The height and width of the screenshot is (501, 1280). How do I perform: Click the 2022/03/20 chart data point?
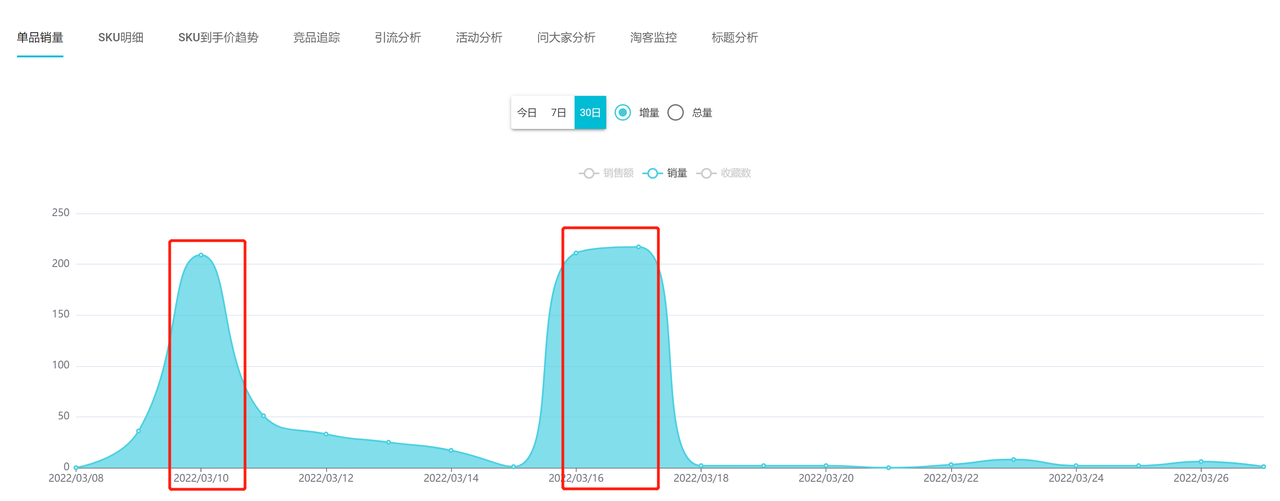tap(826, 466)
